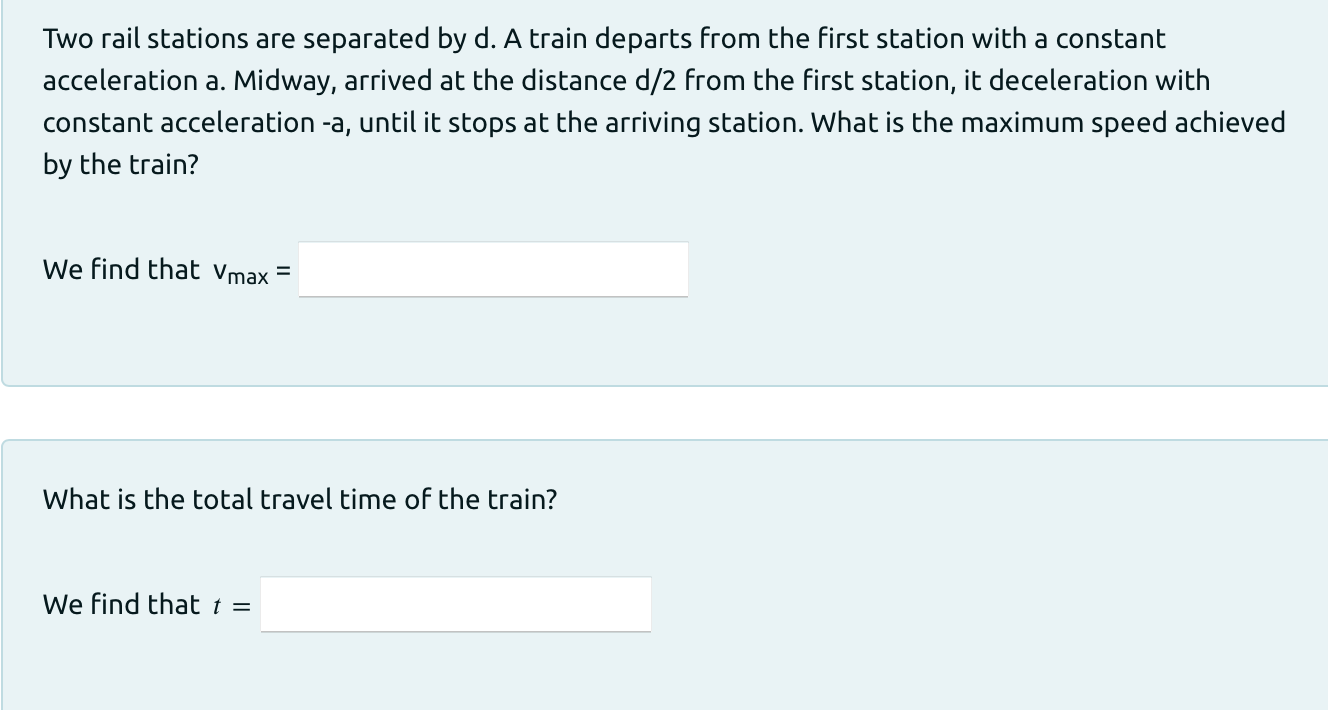Place cursor in the maximum speed answer box
Viewport: 1328px width, 710px height.
493,269
